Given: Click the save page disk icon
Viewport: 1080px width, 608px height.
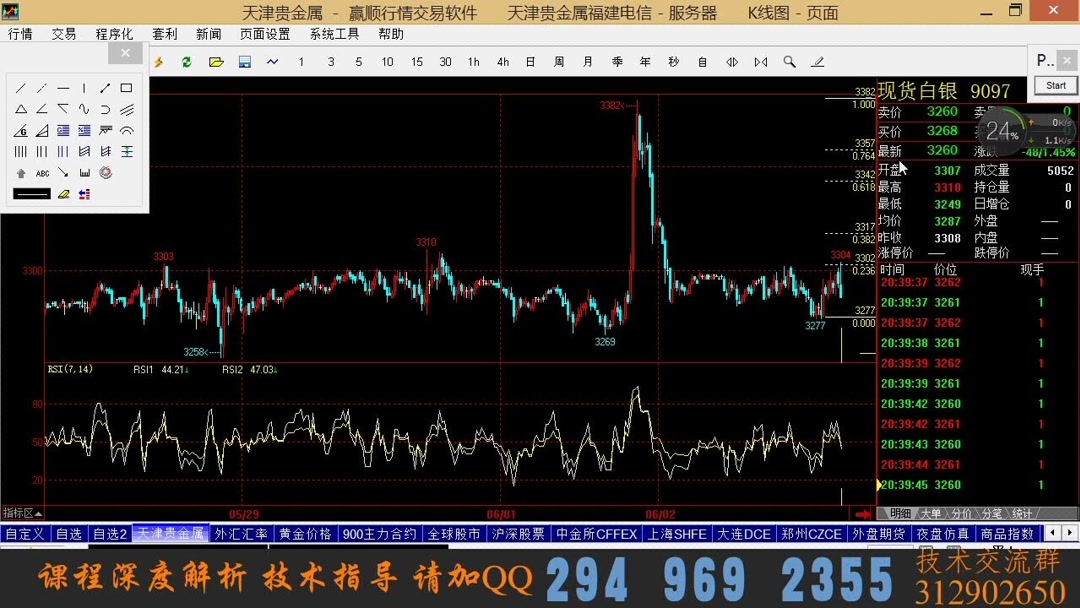Looking at the screenshot, I should coord(244,62).
